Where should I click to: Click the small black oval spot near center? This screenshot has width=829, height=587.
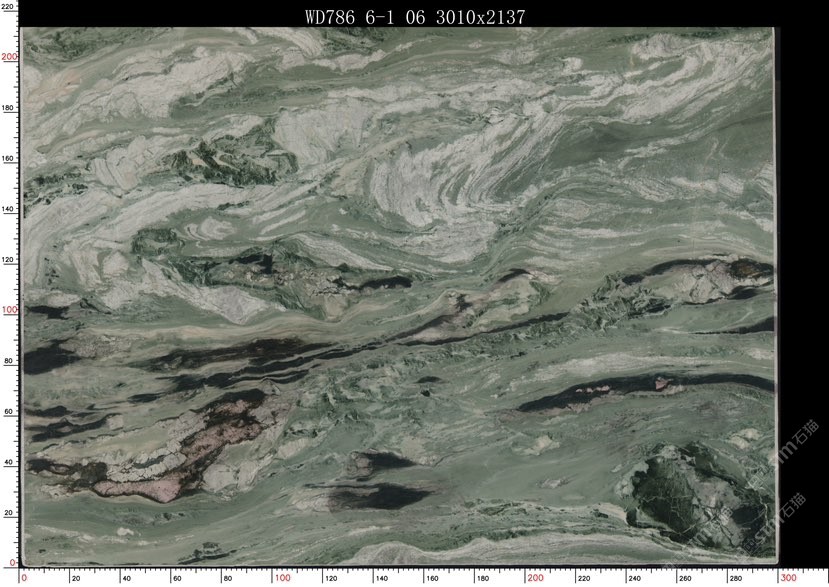point(428,380)
